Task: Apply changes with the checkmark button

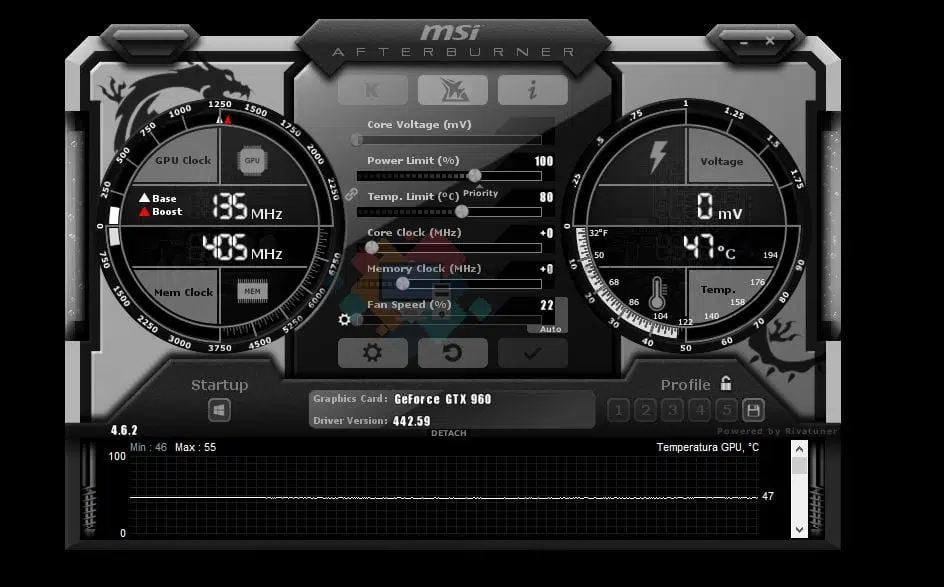Action: point(533,353)
